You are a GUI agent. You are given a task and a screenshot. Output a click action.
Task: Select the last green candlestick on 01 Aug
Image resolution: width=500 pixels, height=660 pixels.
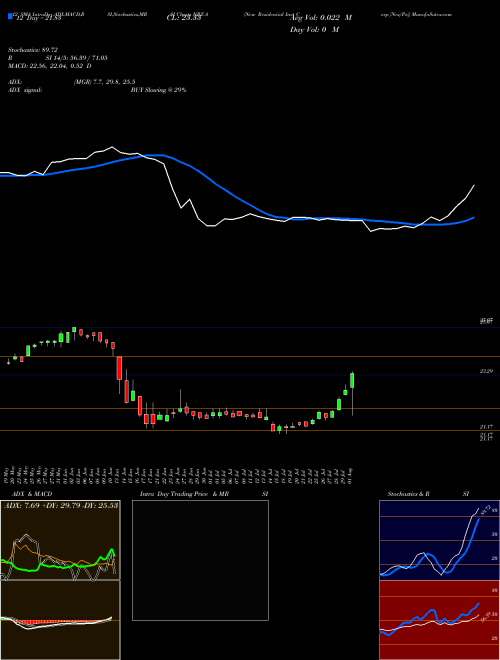pos(352,380)
